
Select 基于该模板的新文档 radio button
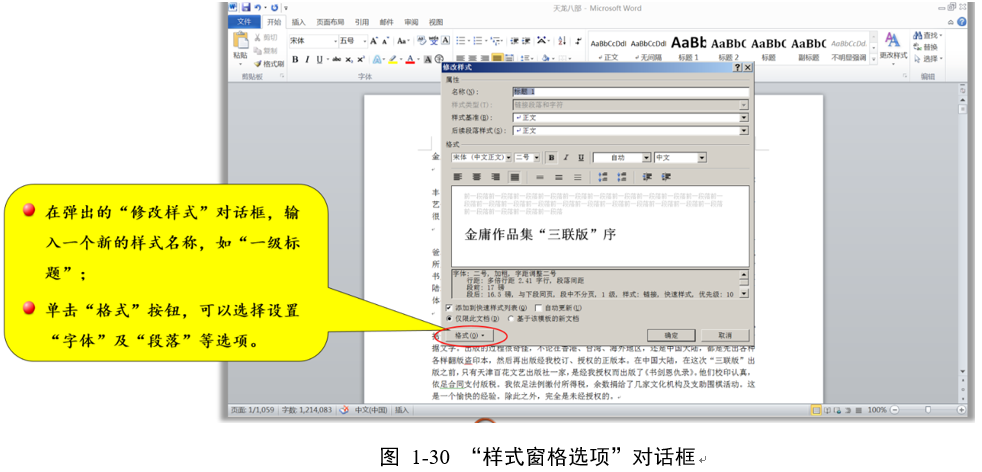tap(511, 319)
